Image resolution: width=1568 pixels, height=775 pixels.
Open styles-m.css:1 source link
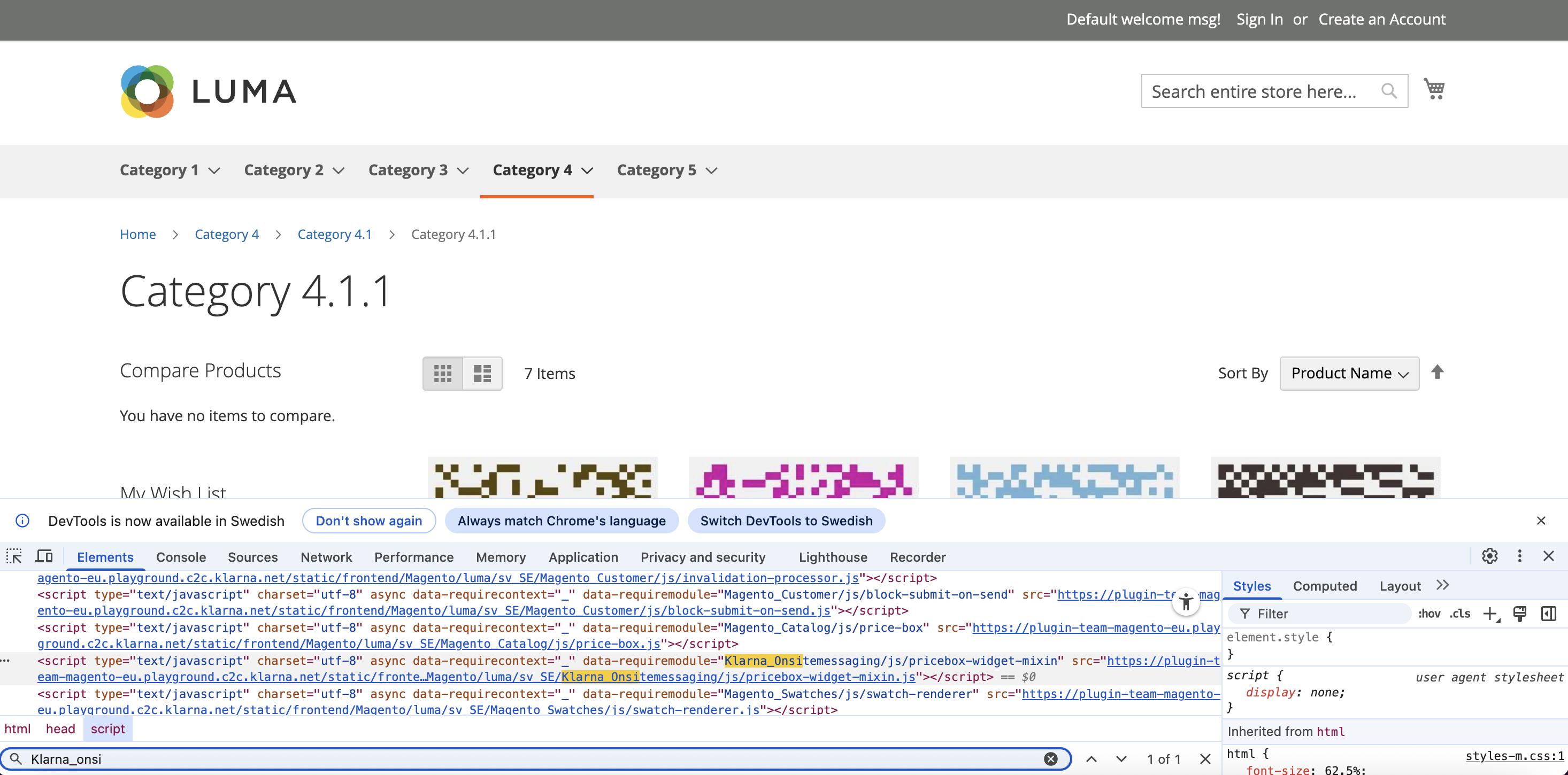[x=1515, y=756]
